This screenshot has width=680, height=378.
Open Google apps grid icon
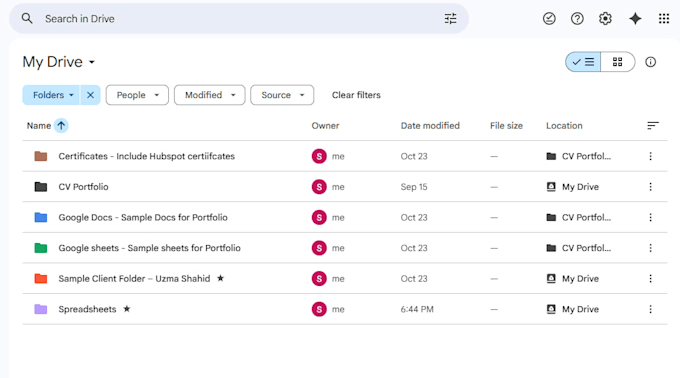(664, 19)
